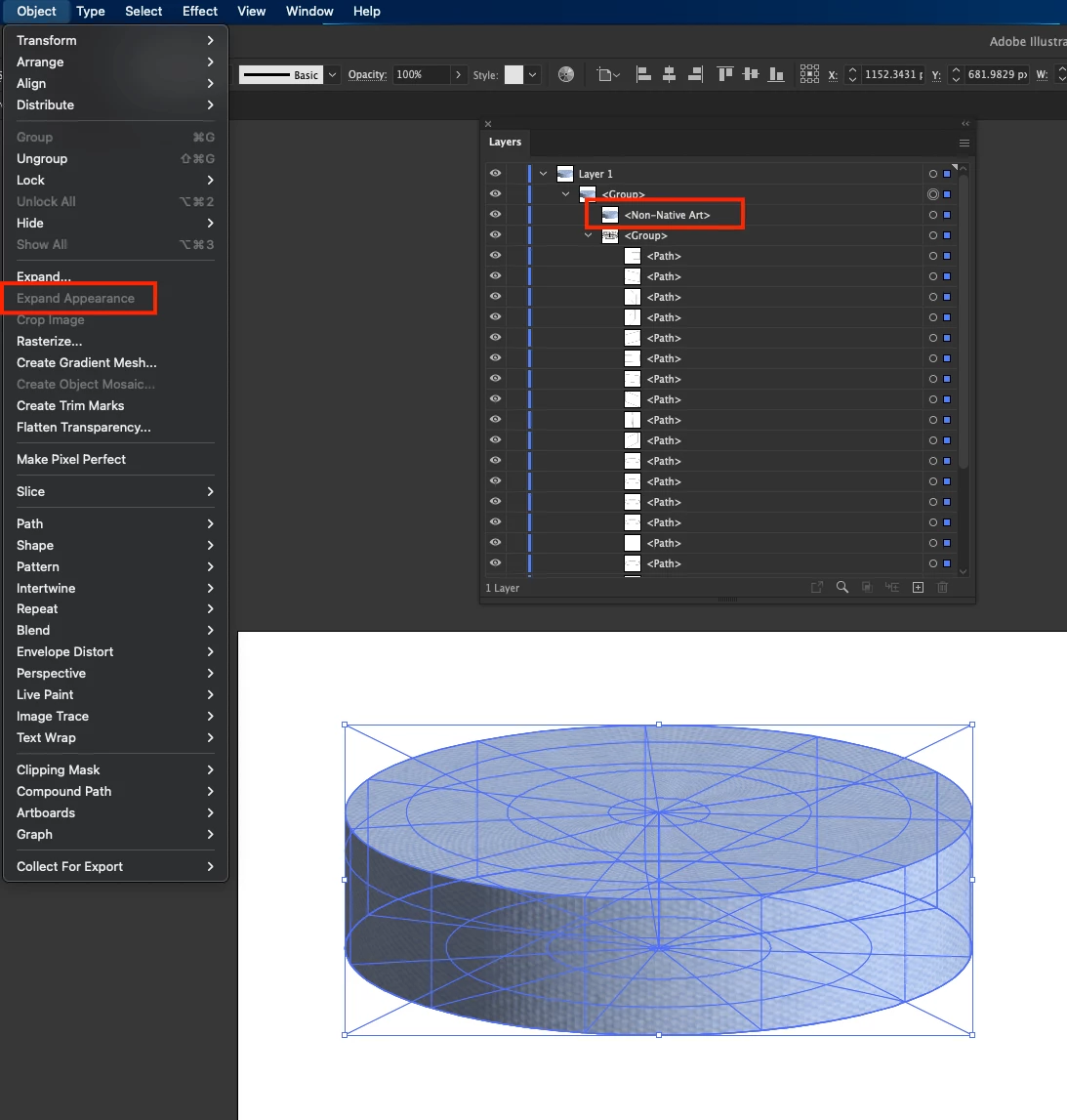Toggle visibility of the Non-Native Art item

(495, 214)
